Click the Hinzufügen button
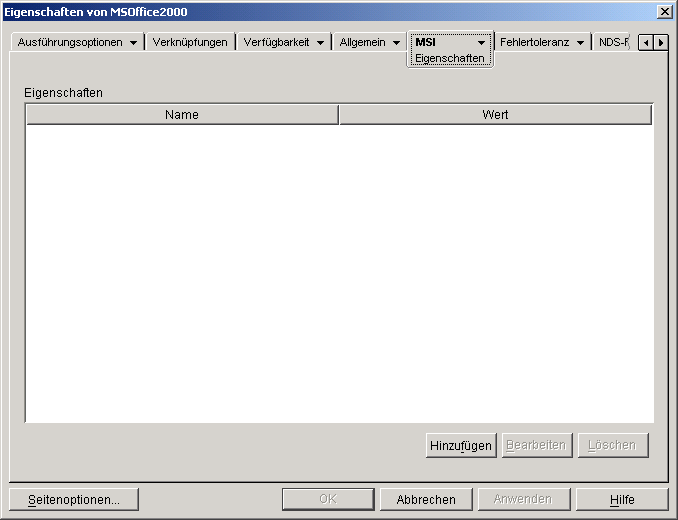The image size is (678, 520). click(461, 445)
